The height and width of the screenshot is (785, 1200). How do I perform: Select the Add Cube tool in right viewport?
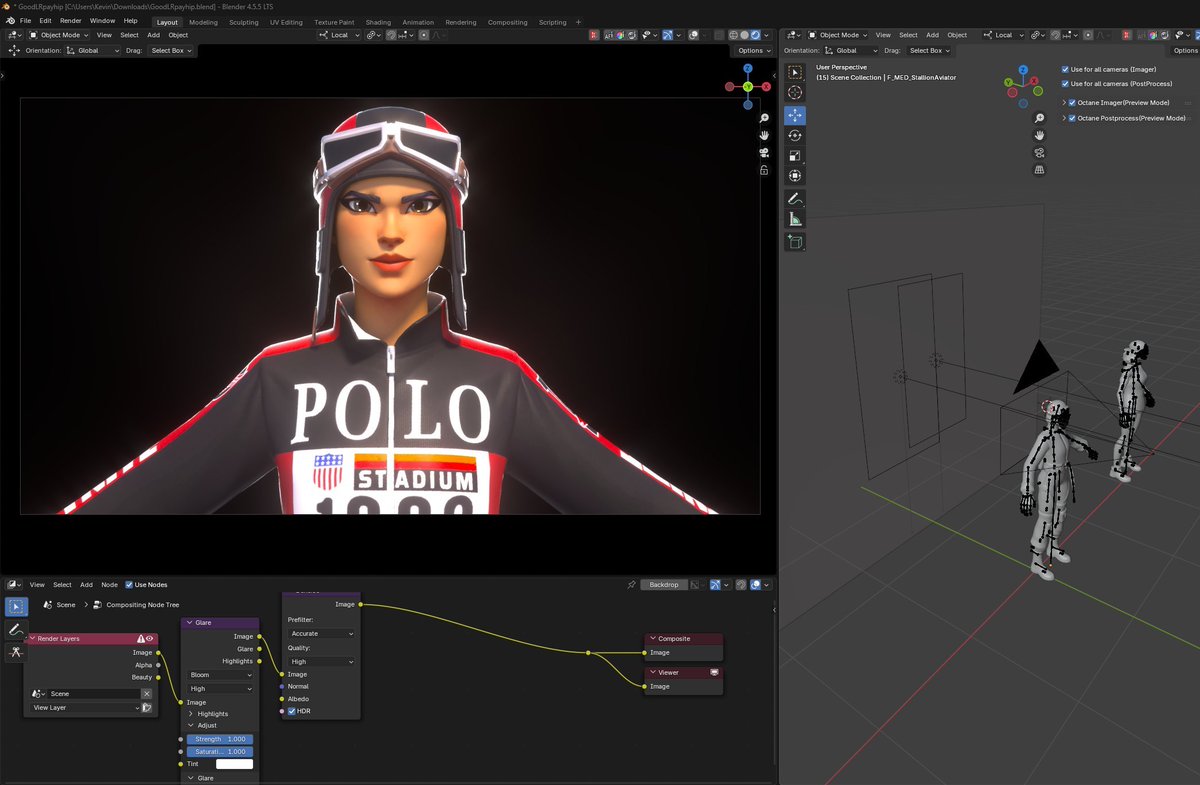(795, 242)
